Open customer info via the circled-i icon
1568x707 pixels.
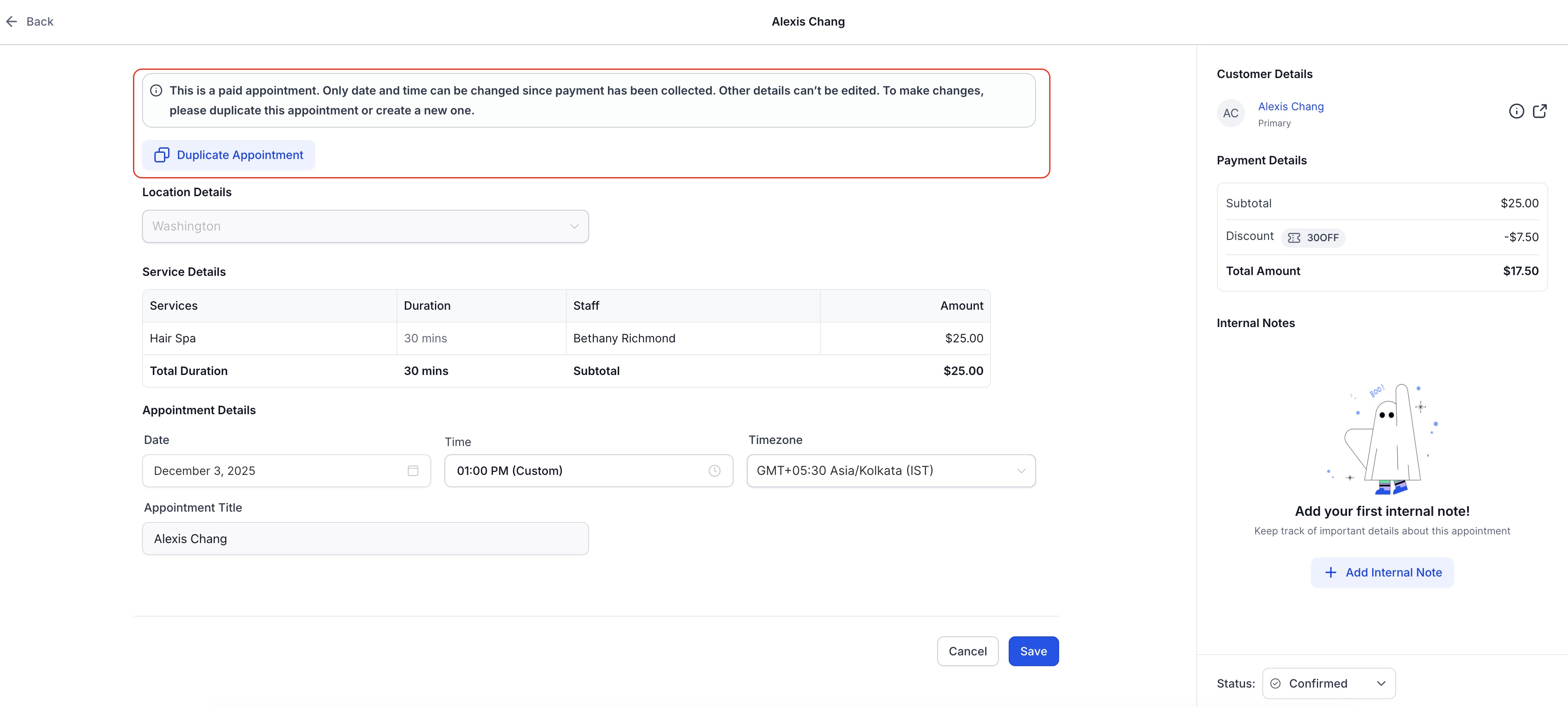point(1516,112)
